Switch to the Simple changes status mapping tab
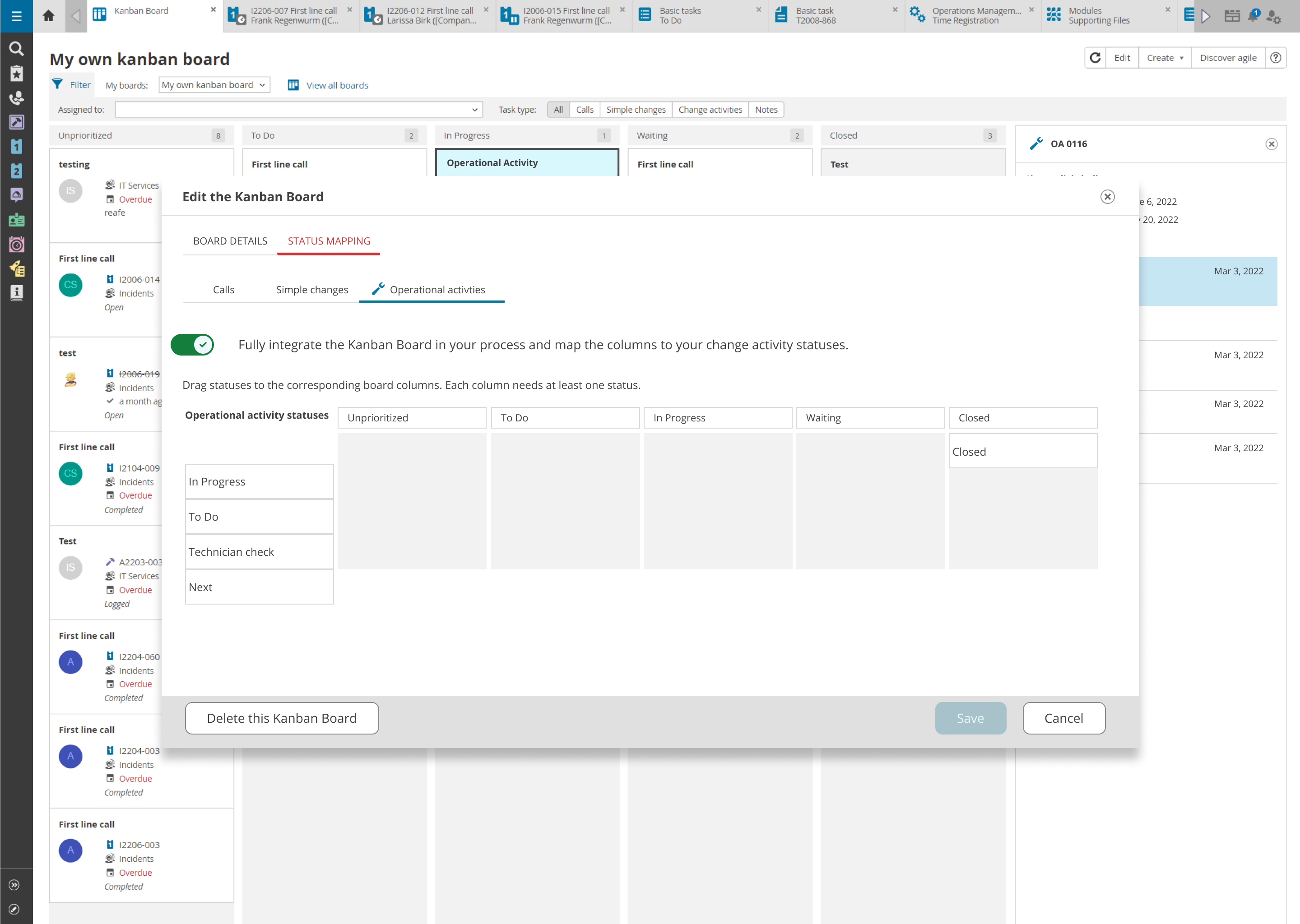The height and width of the screenshot is (924, 1300). [312, 289]
